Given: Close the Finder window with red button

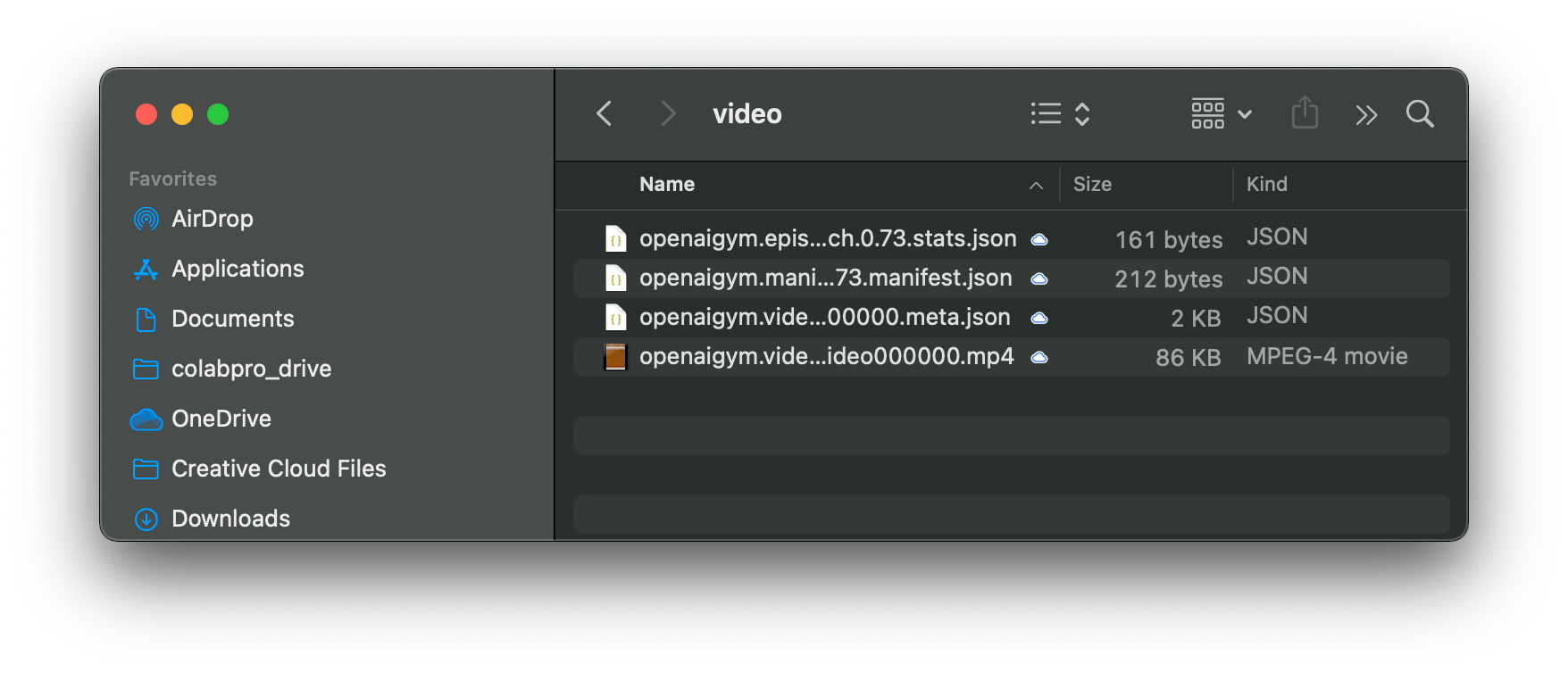Looking at the screenshot, I should 146,114.
